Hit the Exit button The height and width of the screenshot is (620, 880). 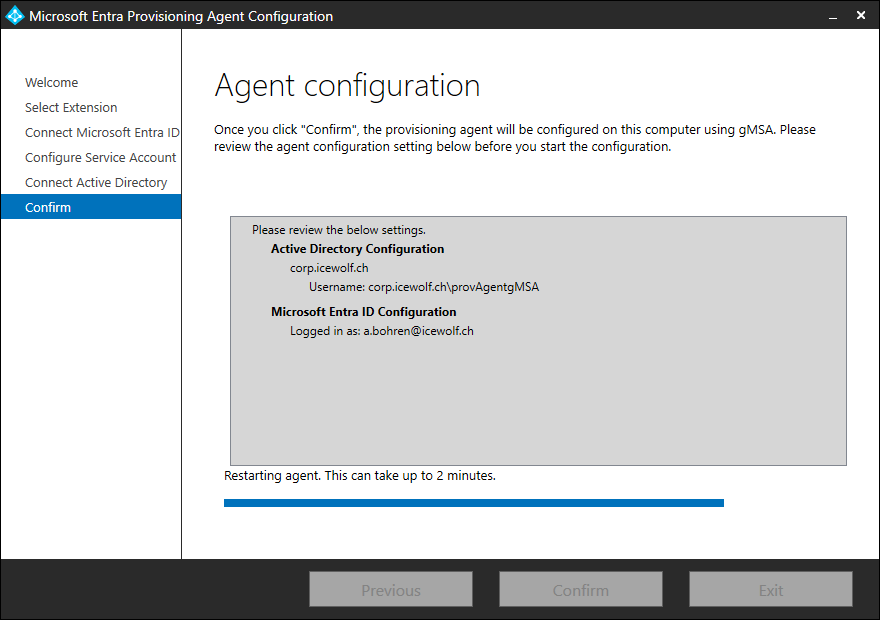[x=770, y=590]
